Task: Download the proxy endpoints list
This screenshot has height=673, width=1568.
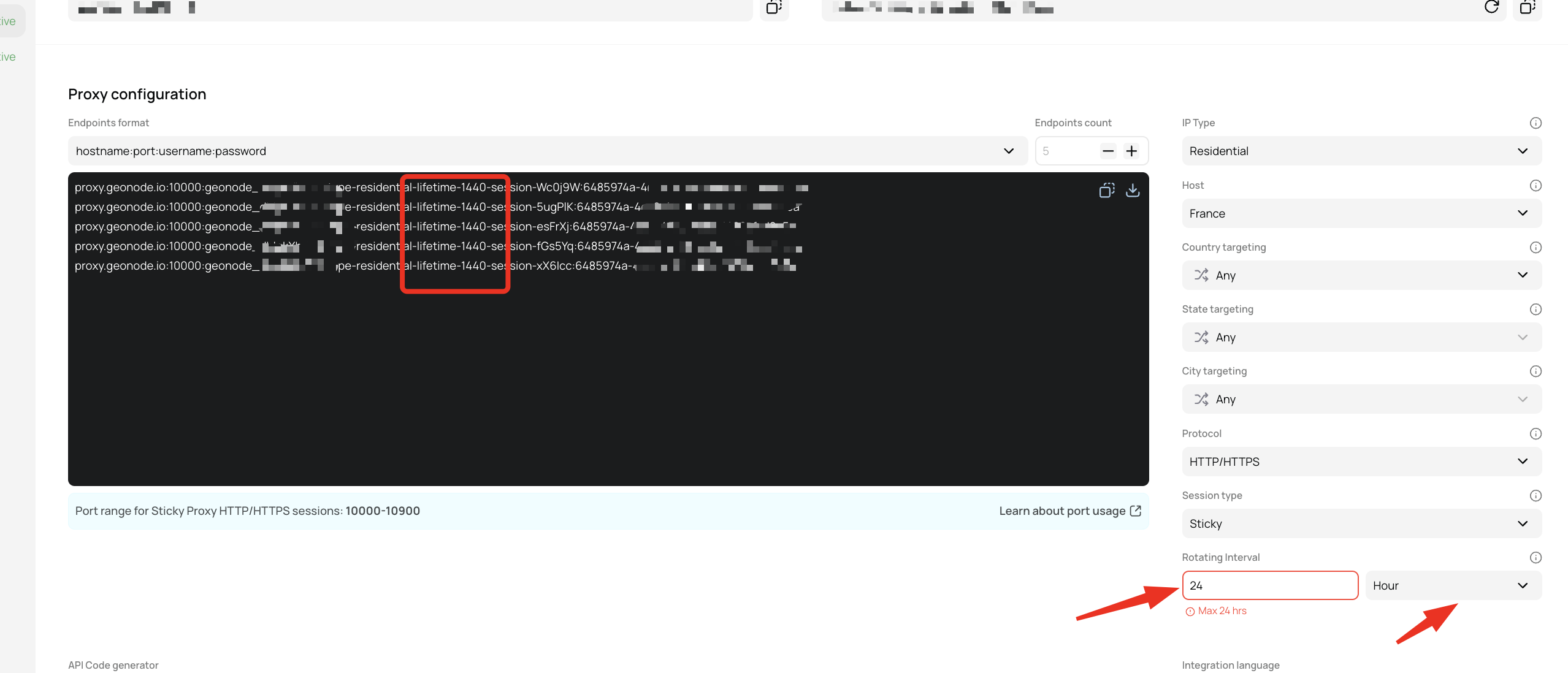Action: point(1133,191)
